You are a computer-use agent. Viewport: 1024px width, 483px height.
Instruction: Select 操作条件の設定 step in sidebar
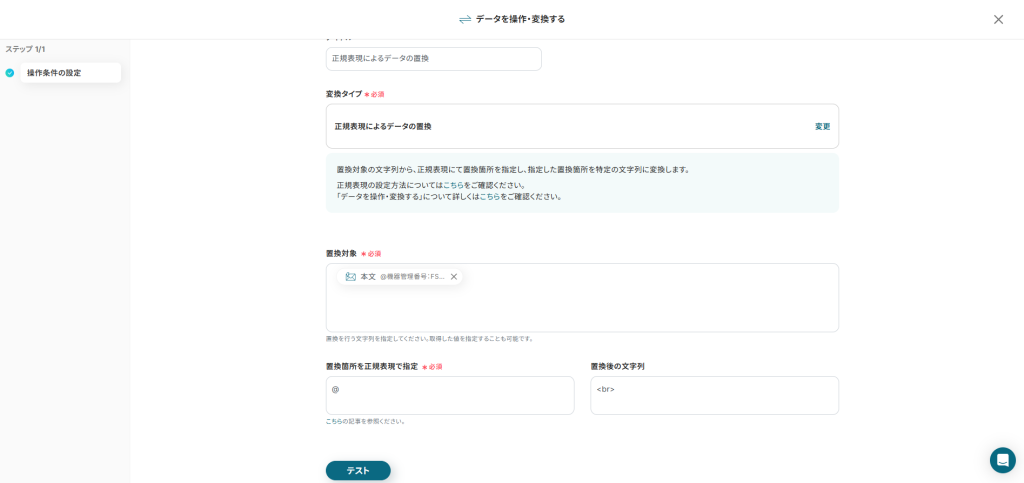click(54, 73)
